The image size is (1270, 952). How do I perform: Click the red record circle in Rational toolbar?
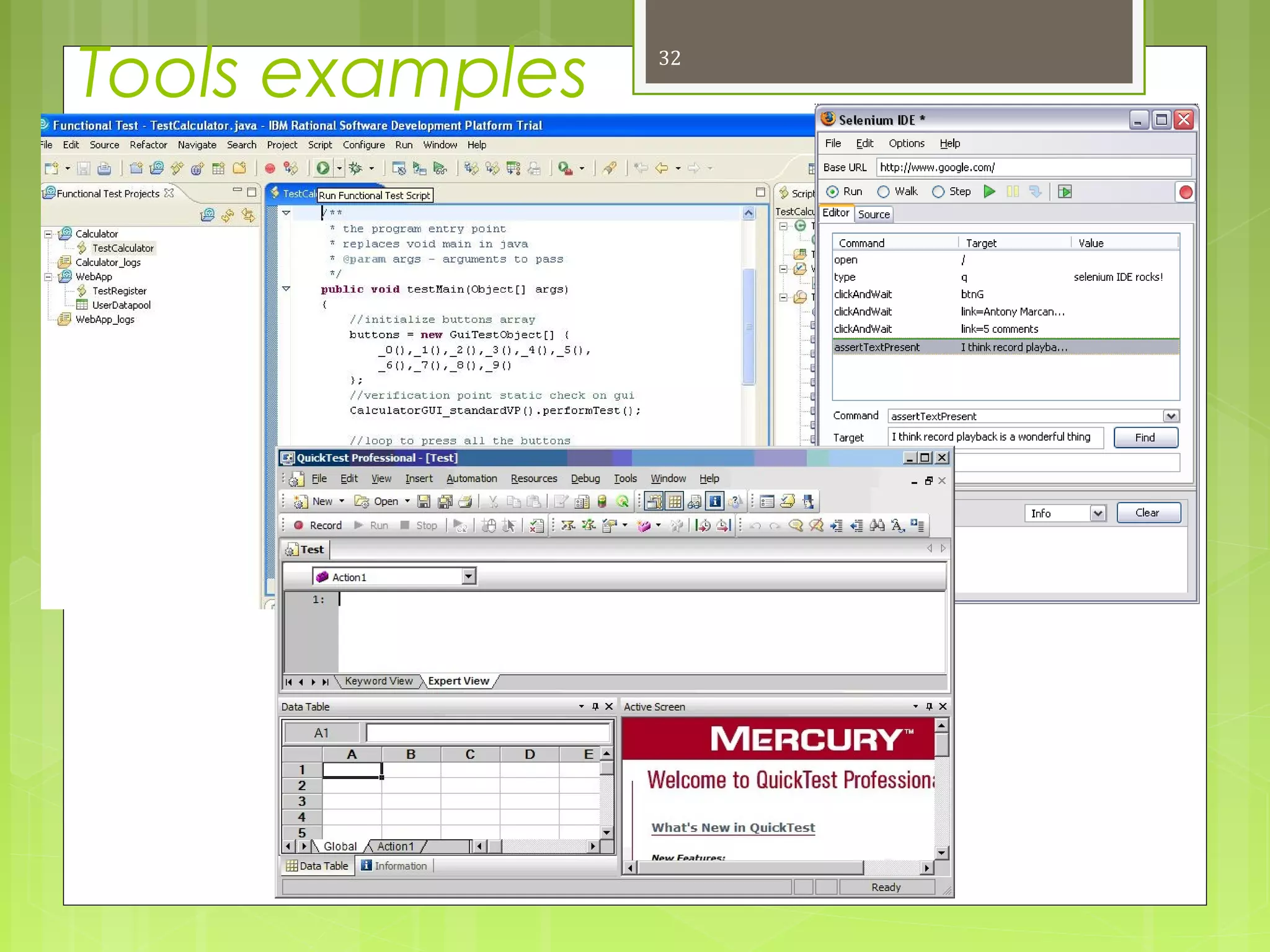270,168
